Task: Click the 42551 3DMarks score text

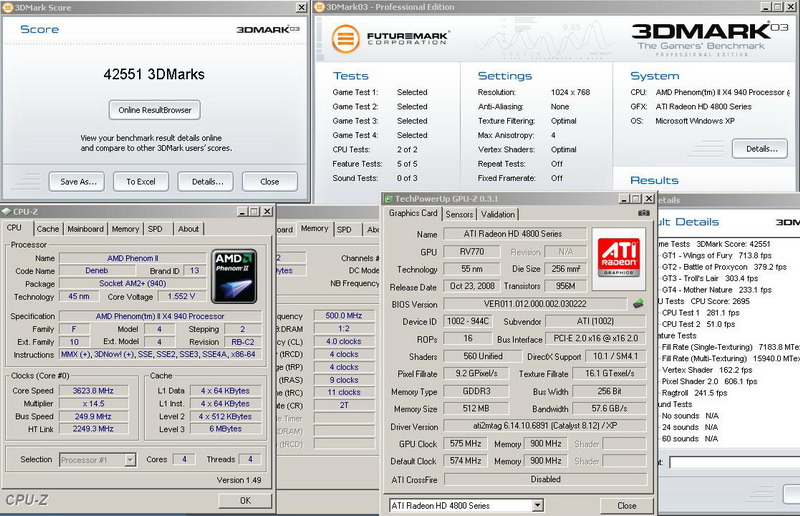Action: (154, 75)
